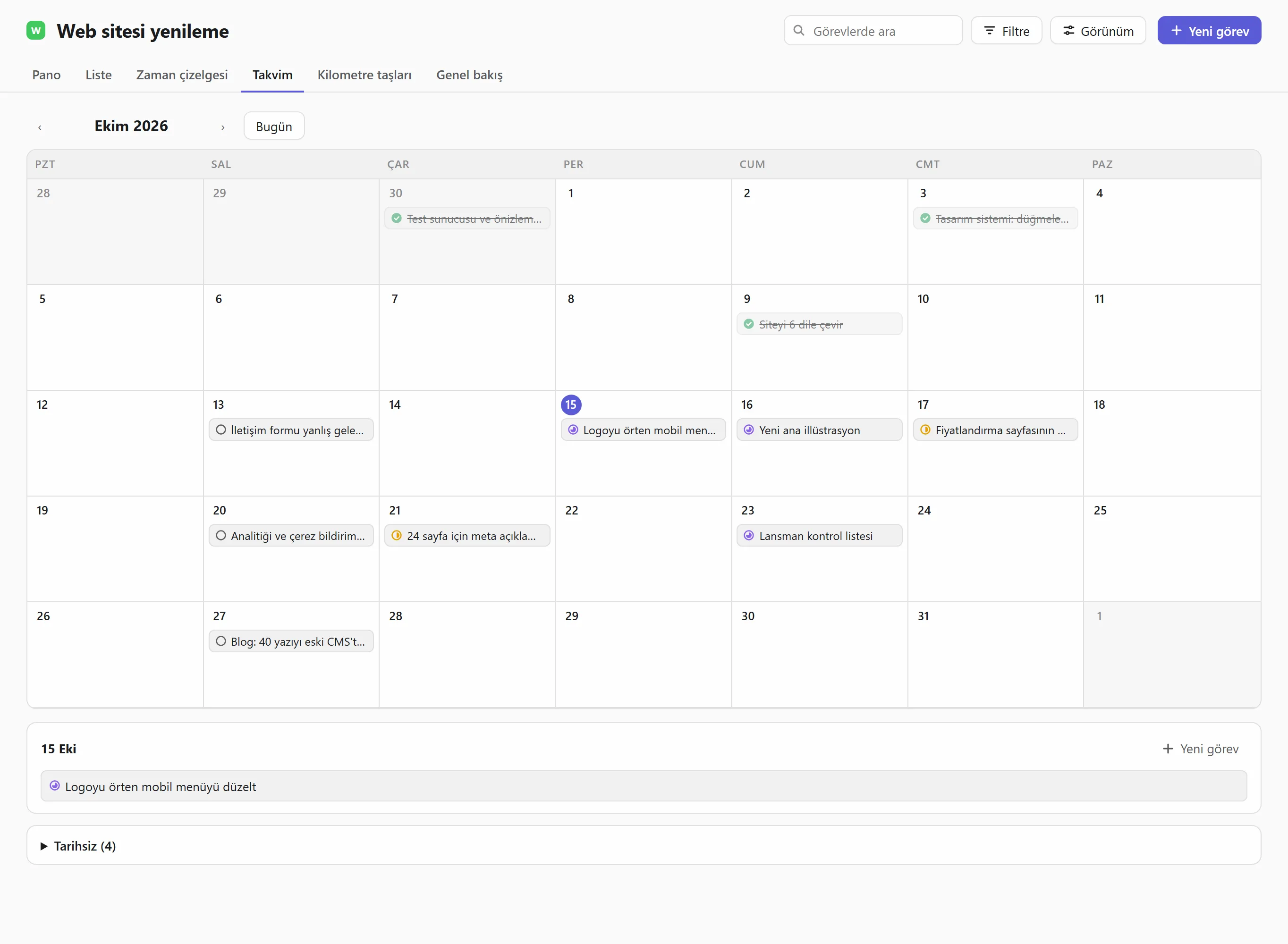Click the Bugün button
The width and height of the screenshot is (1288, 944).
pyautogui.click(x=274, y=126)
